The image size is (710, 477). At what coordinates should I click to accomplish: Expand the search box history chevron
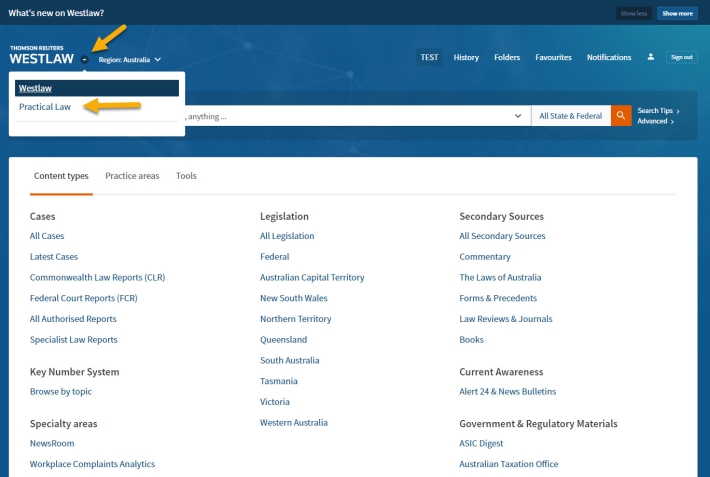(518, 116)
